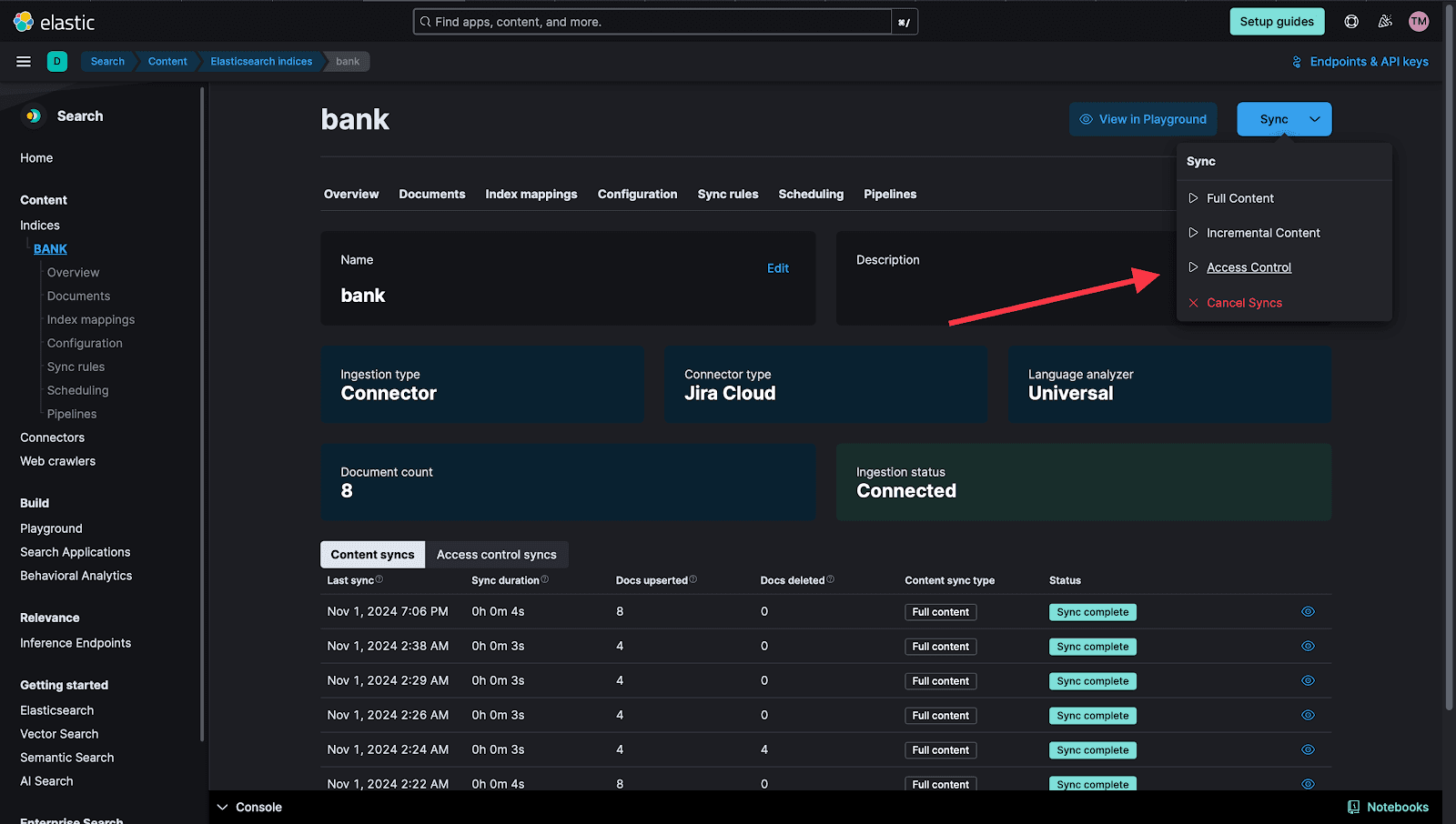Switch to the Index mappings tab
The height and width of the screenshot is (824, 1456).
531,194
